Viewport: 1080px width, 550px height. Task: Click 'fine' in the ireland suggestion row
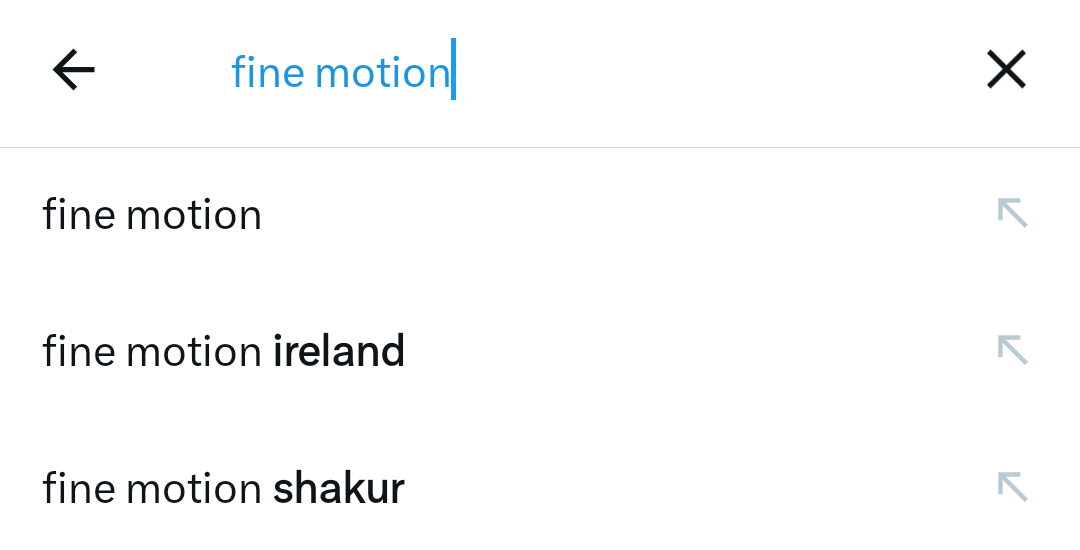[x=78, y=351]
